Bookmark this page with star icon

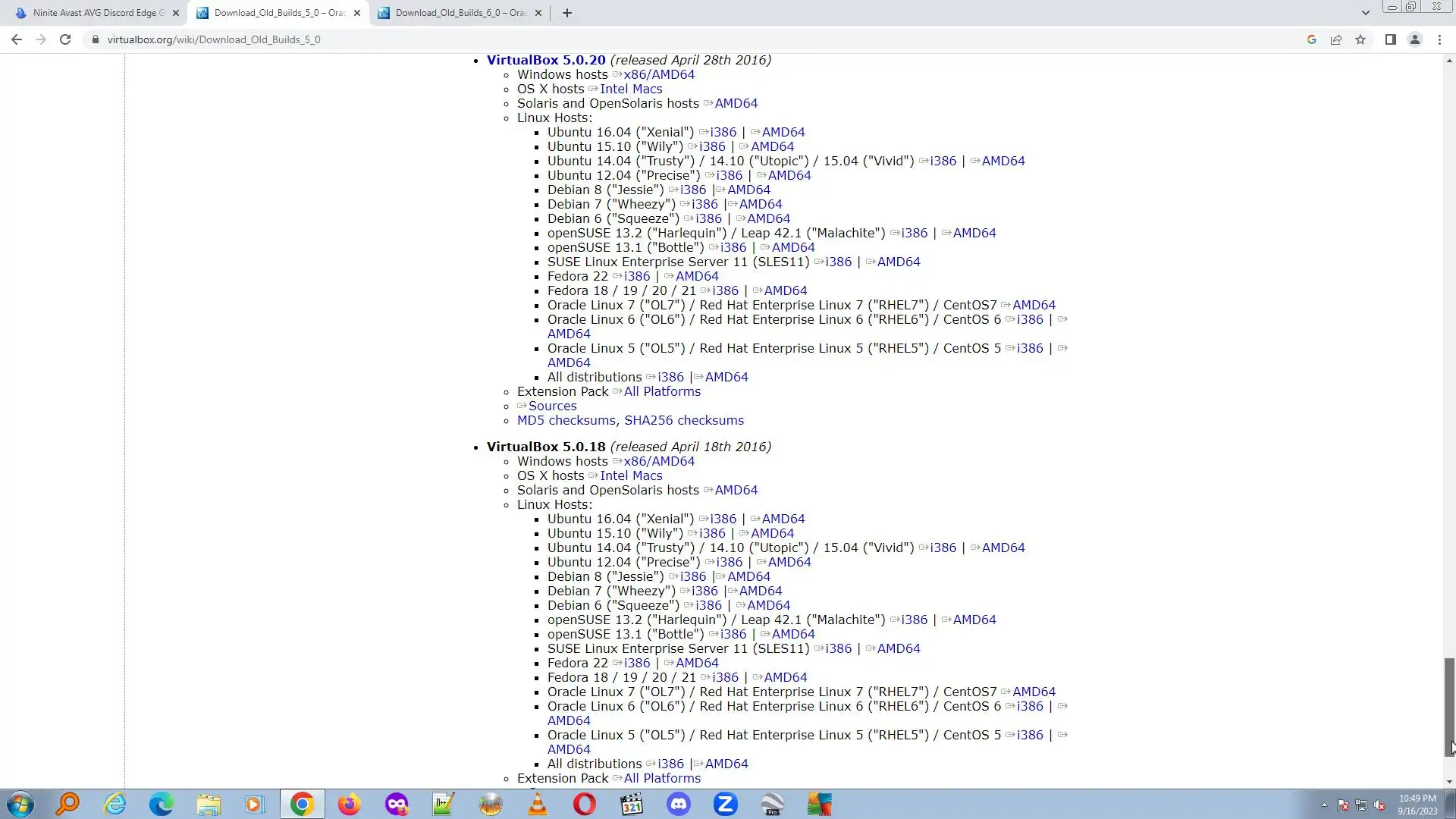pos(1360,39)
